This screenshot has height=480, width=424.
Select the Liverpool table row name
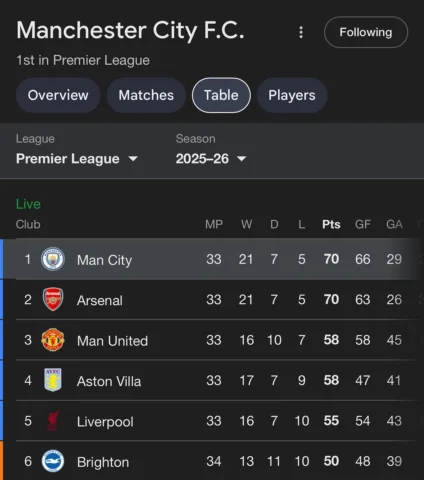[105, 422]
